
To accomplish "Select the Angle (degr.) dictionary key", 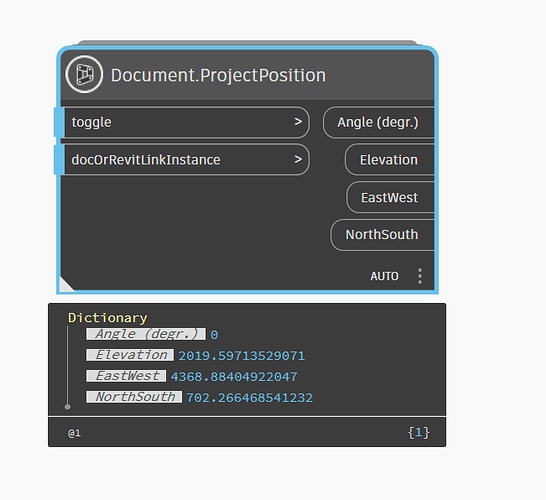I will [146, 334].
